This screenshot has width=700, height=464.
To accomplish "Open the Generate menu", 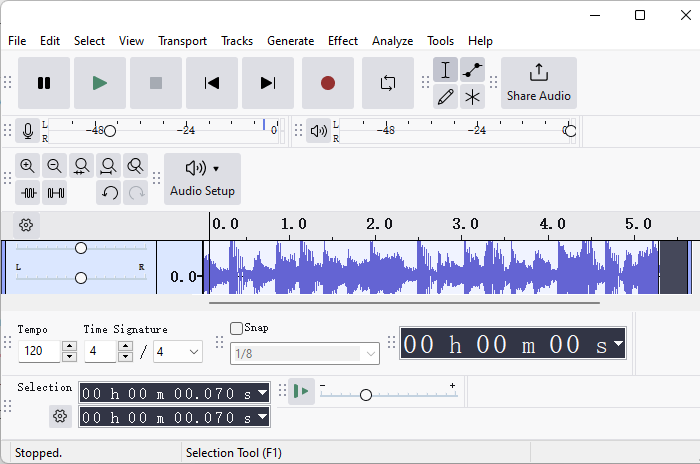I will tap(290, 41).
